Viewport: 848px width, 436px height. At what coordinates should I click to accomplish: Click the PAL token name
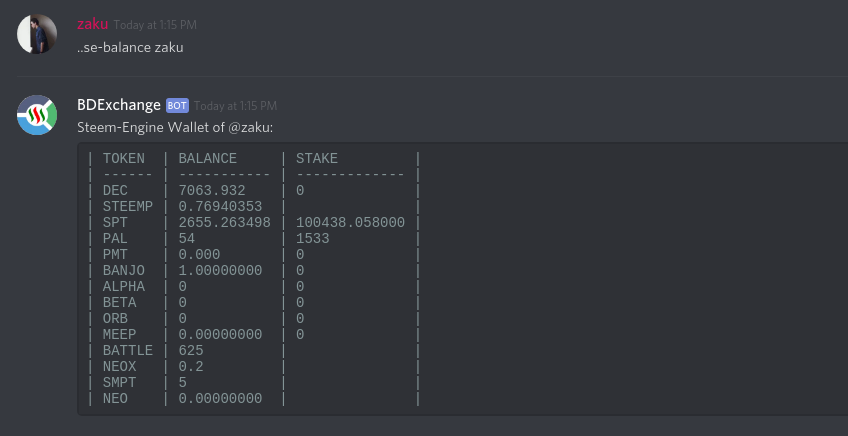115,239
